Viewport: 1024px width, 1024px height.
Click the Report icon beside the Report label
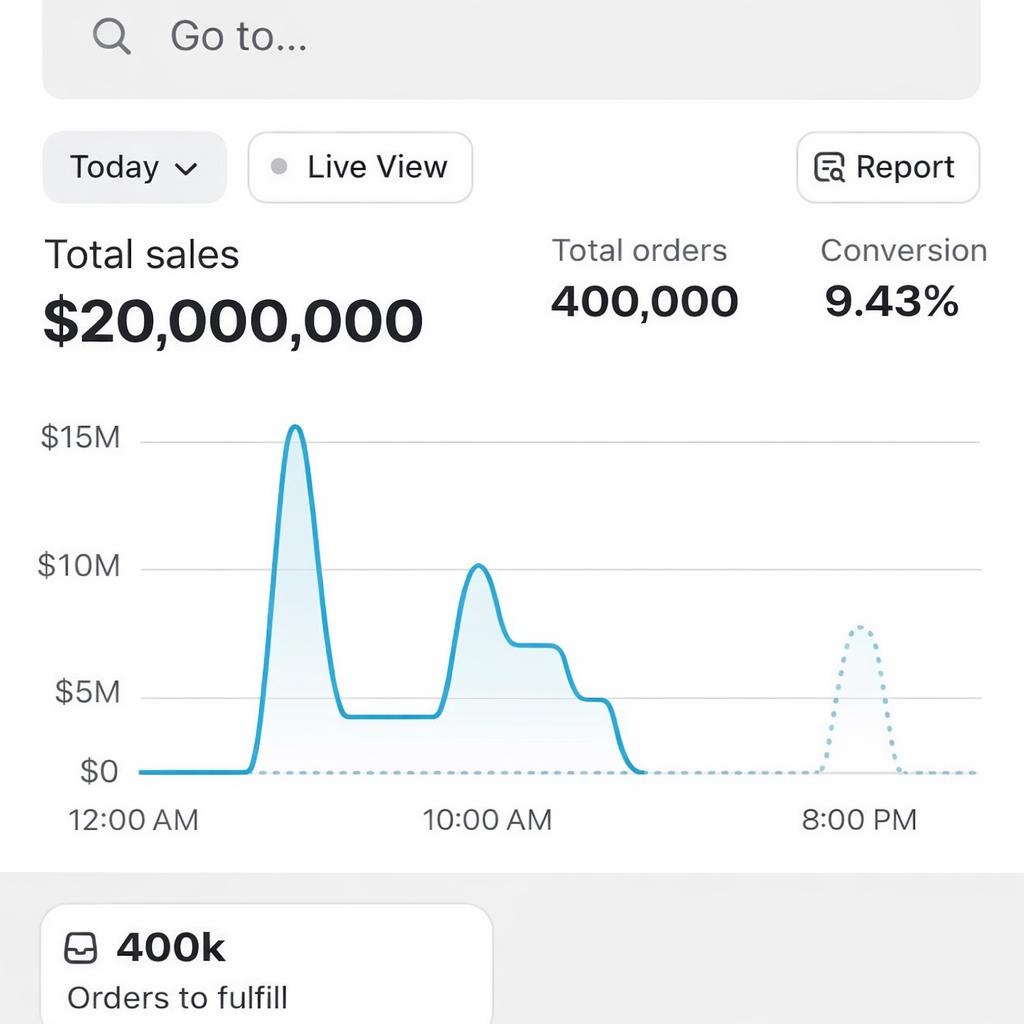827,168
